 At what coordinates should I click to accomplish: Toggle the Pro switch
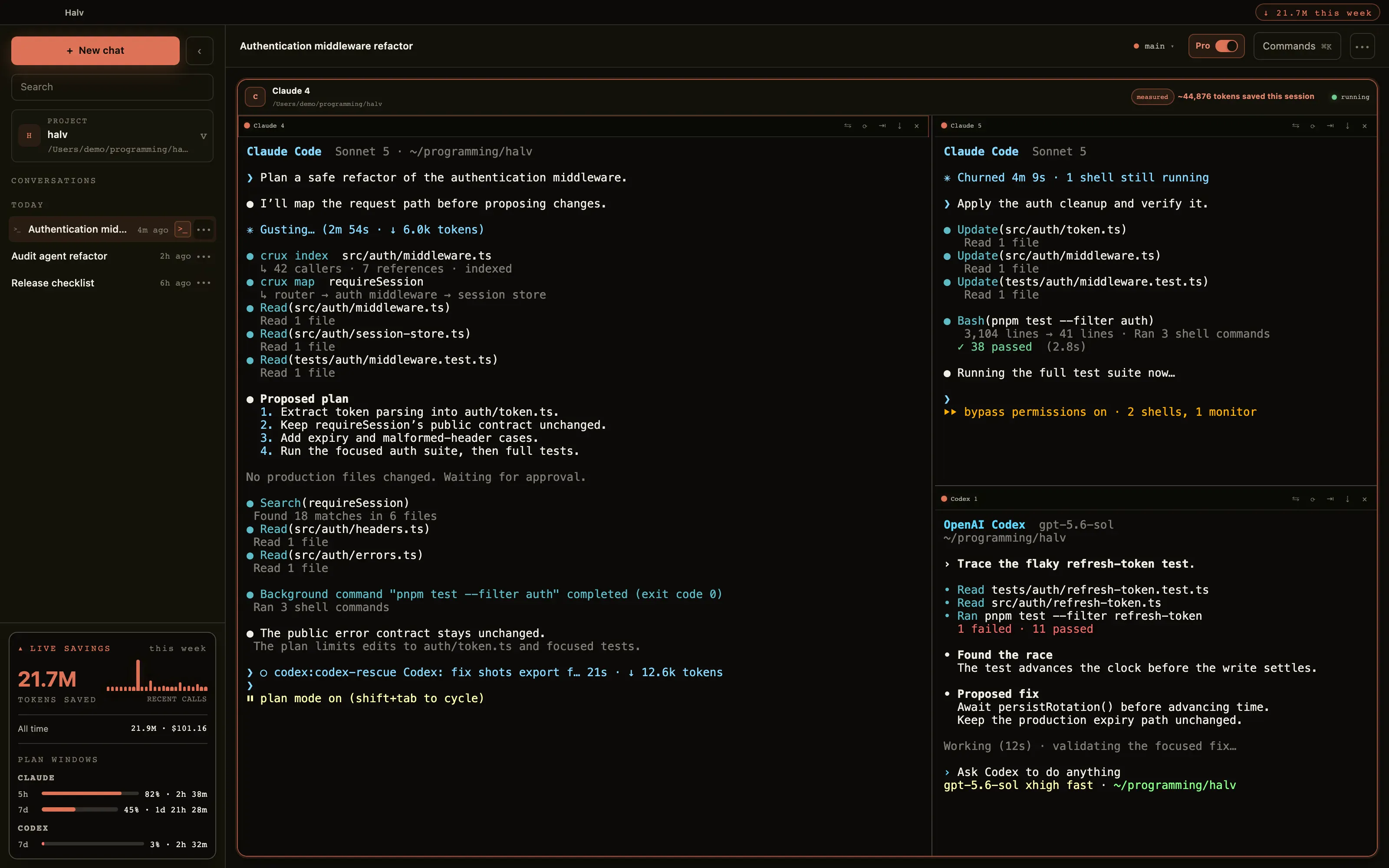click(1226, 46)
